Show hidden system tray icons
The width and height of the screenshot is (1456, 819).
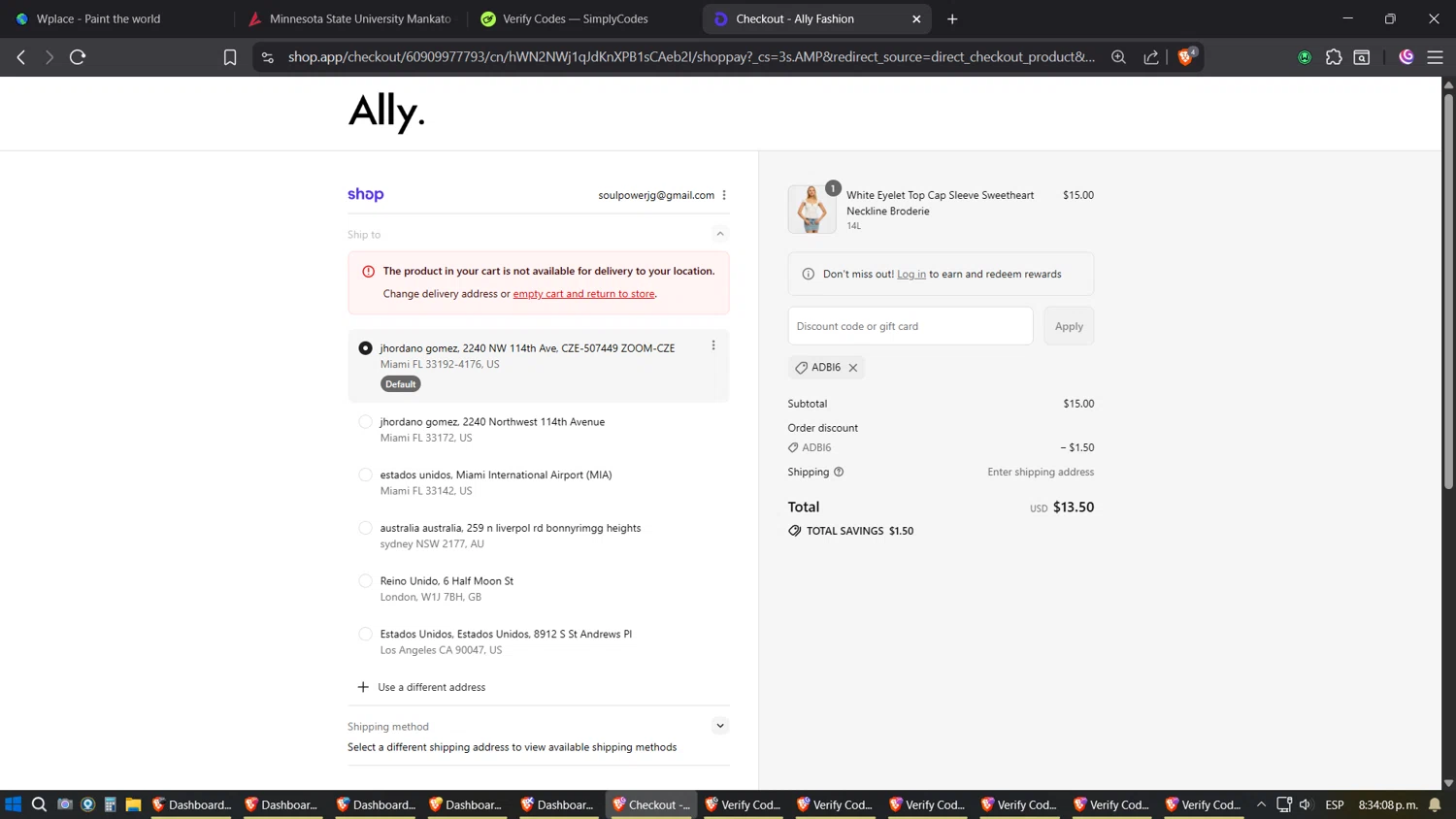[x=1261, y=804]
